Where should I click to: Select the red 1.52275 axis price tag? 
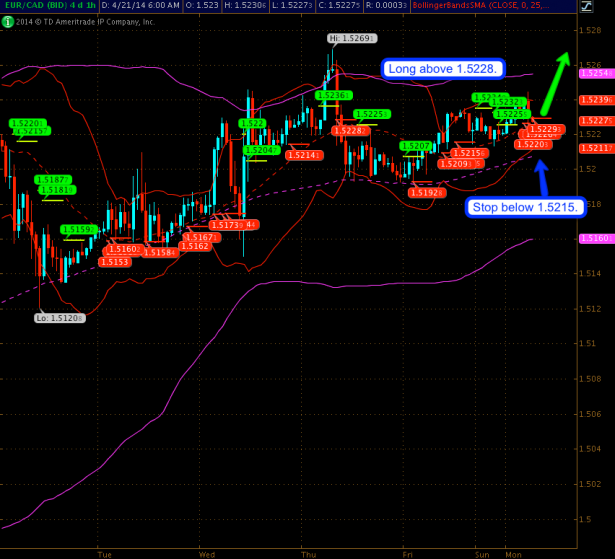point(597,120)
